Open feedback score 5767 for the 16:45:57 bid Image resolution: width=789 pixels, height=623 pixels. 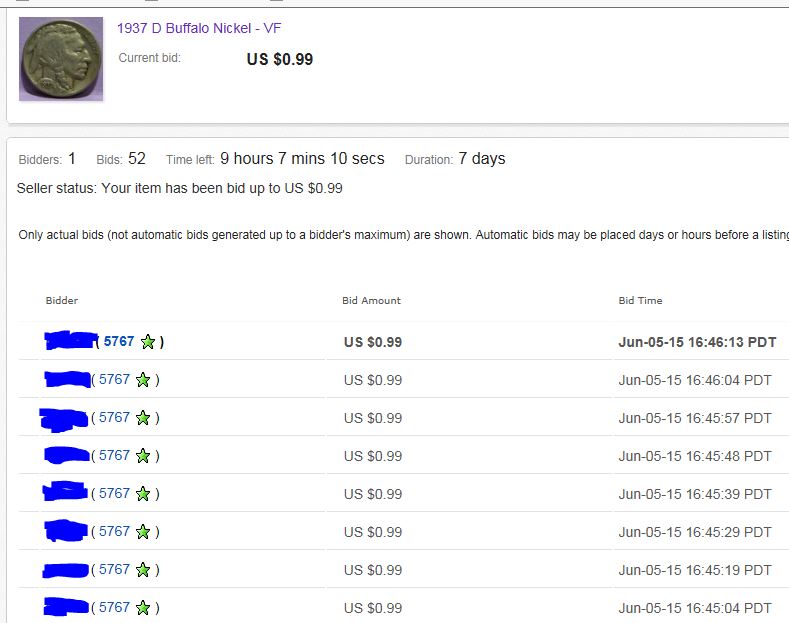[x=114, y=417]
